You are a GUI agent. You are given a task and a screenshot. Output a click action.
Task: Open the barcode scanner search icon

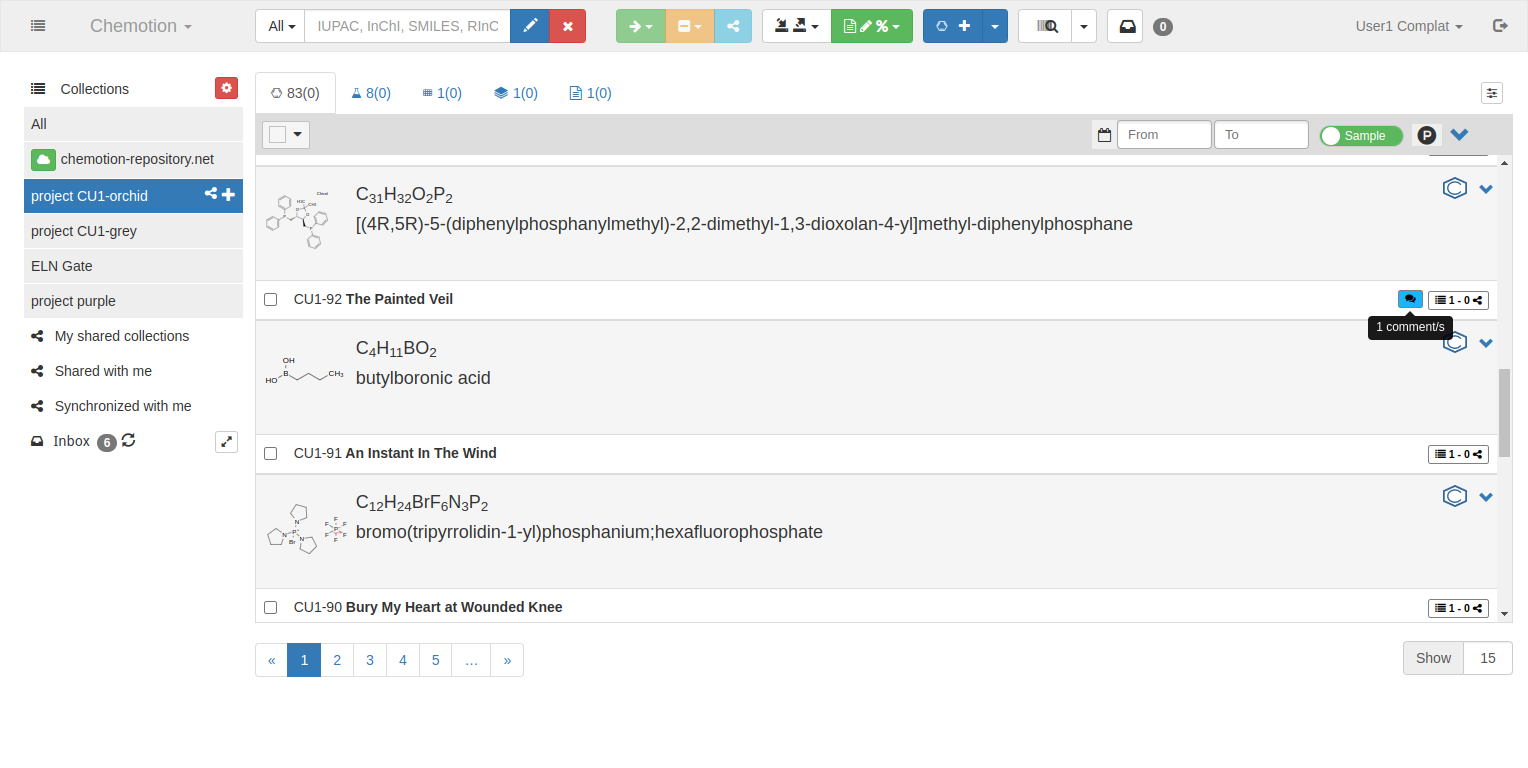[x=1045, y=26]
